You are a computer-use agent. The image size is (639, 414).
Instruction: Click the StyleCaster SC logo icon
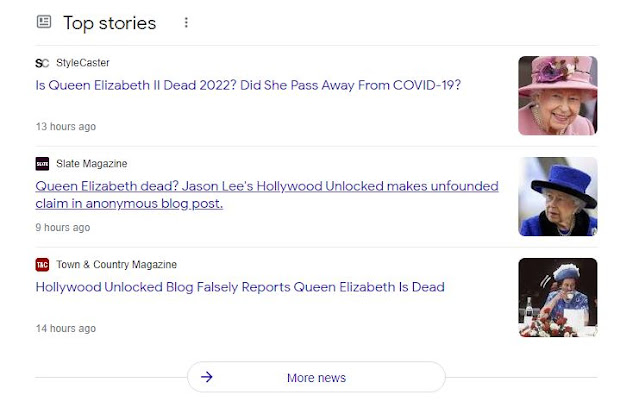pos(42,63)
